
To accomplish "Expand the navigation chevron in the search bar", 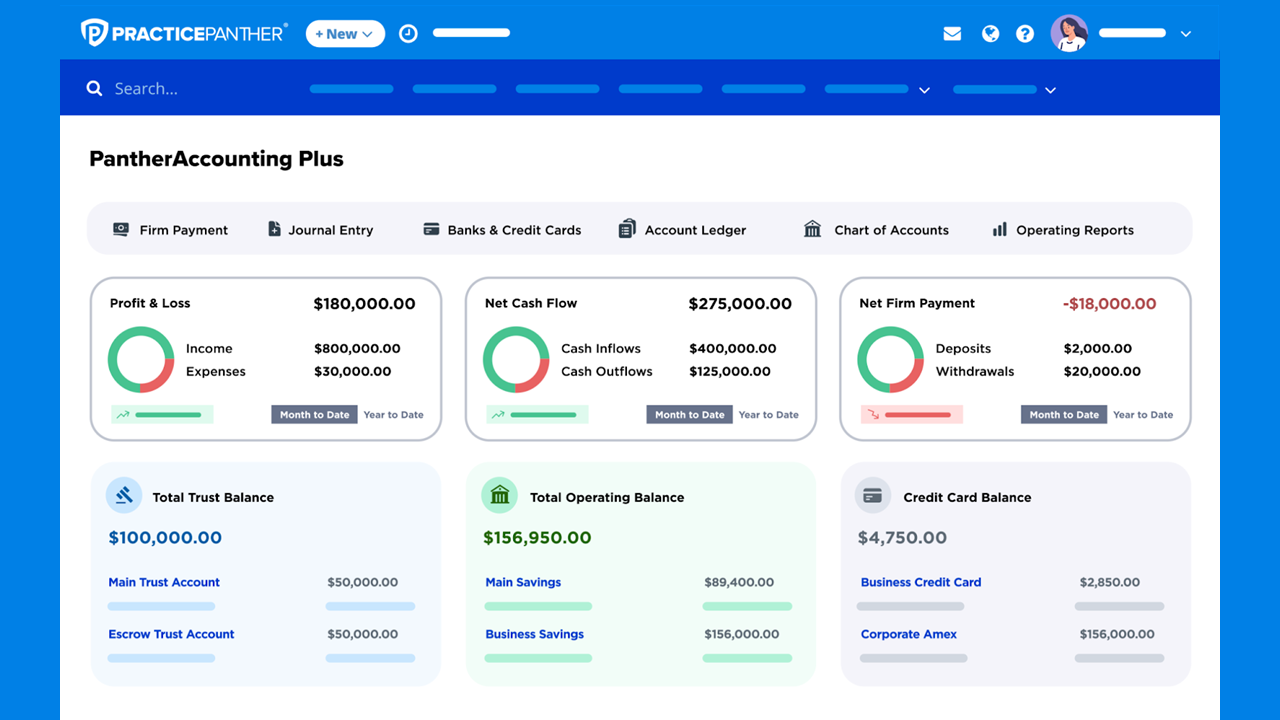I will 925,89.
